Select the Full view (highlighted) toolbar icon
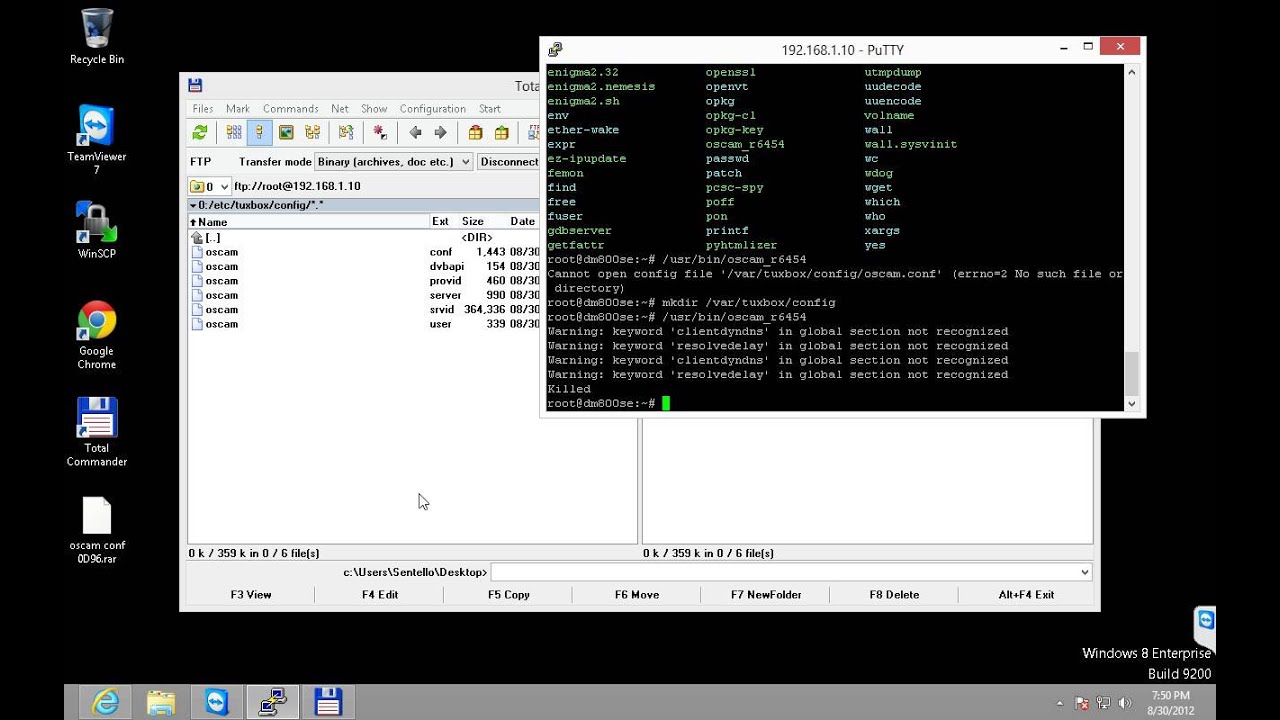 tap(259, 132)
